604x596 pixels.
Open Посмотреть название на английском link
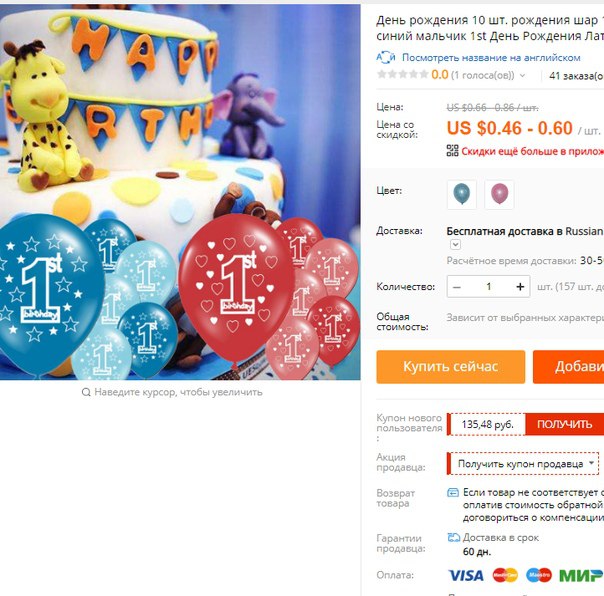(x=491, y=58)
